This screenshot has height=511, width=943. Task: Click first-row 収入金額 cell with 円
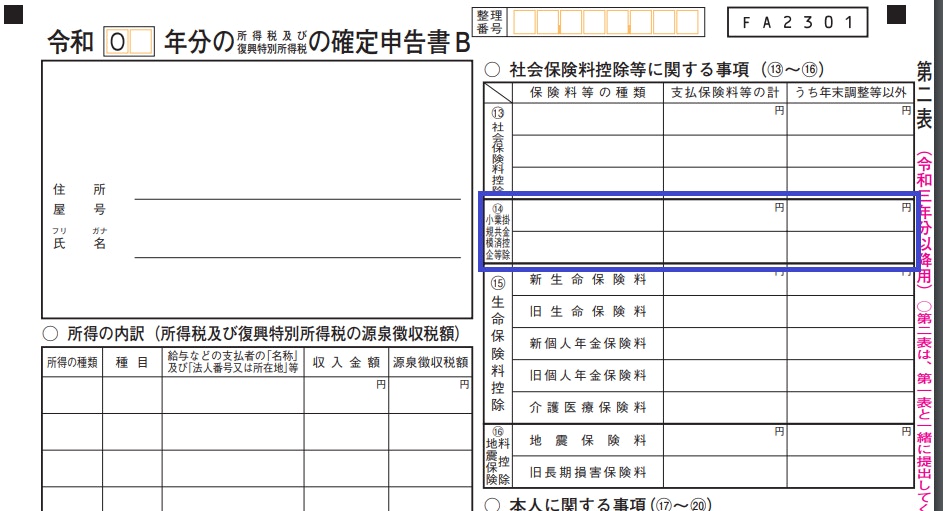346,396
